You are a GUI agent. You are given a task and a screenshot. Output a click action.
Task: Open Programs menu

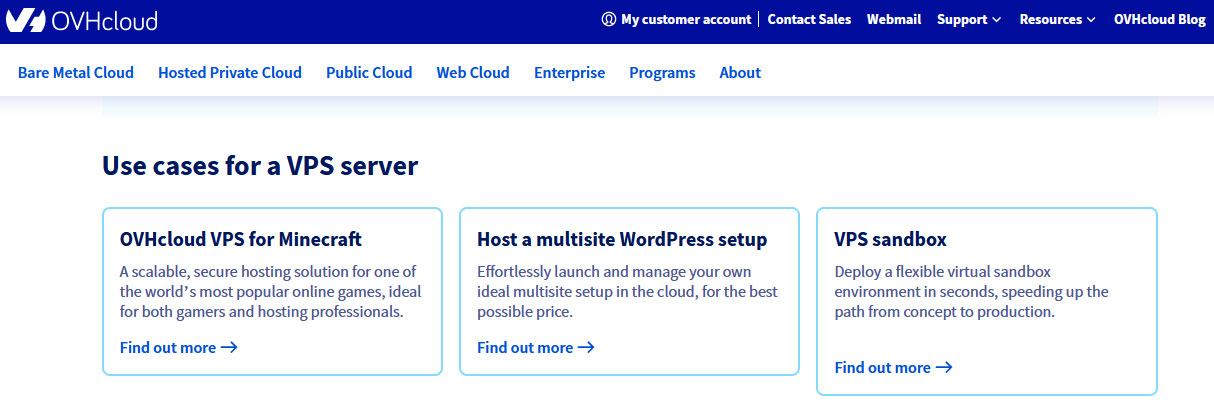tap(662, 72)
